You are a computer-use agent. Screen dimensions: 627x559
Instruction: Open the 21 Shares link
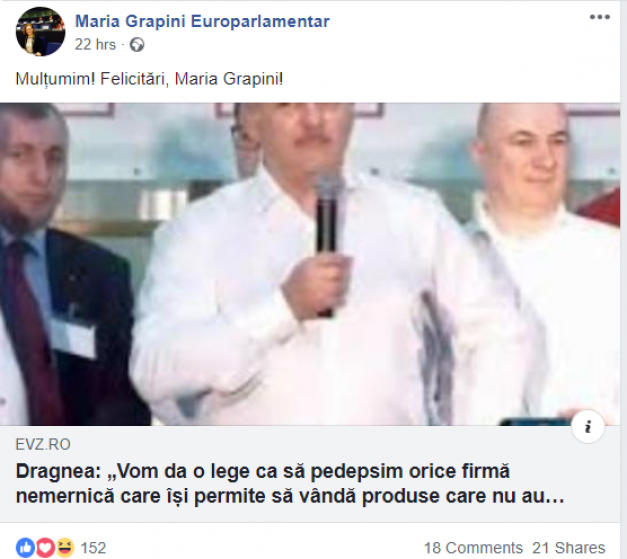click(568, 548)
